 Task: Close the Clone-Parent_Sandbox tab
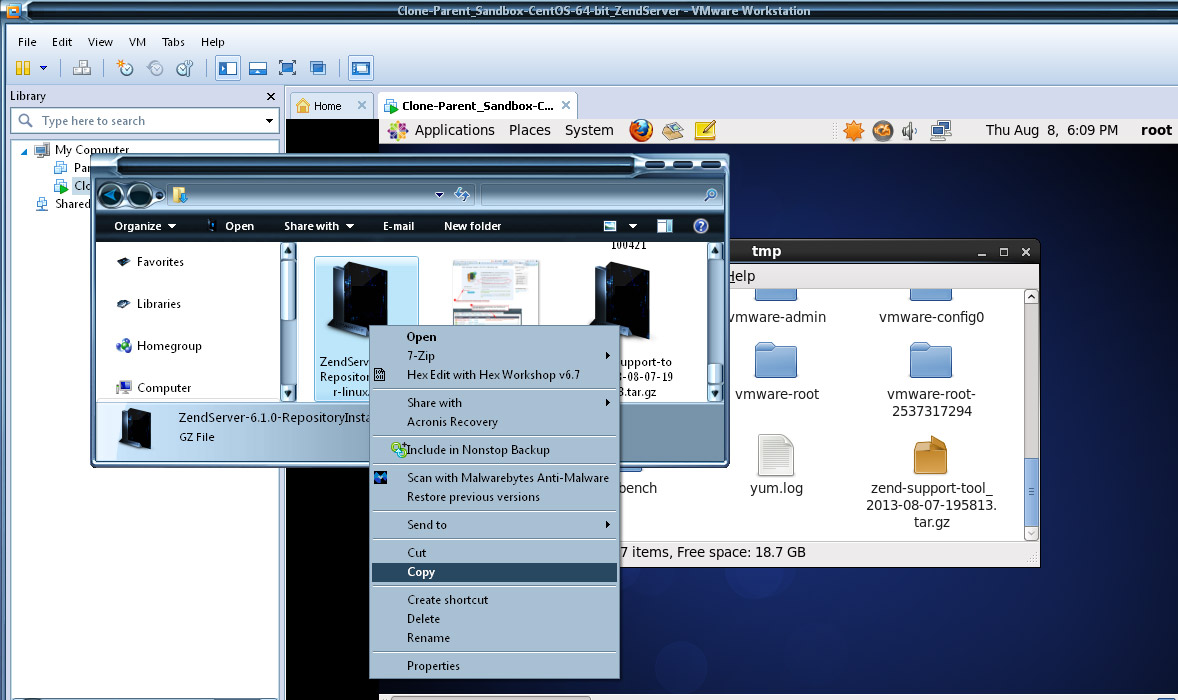pos(566,105)
